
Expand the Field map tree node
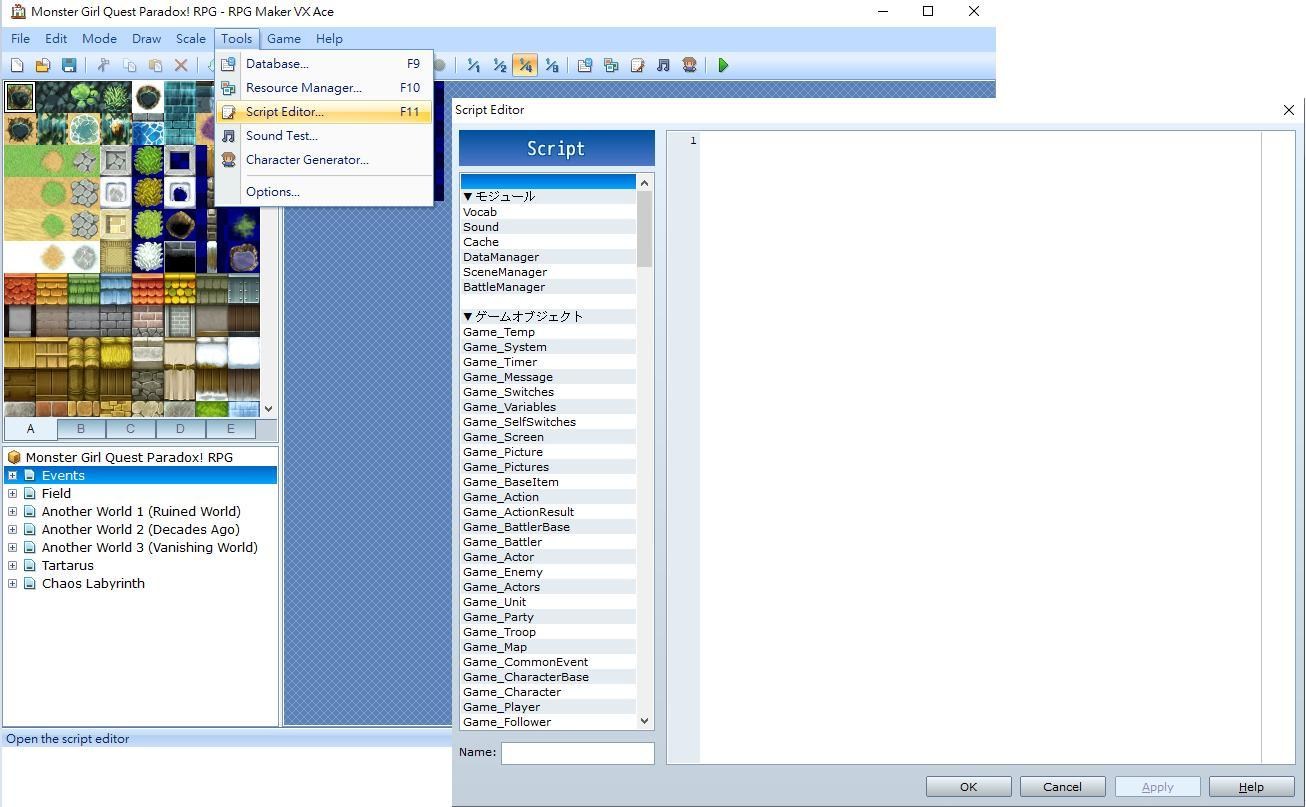tap(12, 494)
